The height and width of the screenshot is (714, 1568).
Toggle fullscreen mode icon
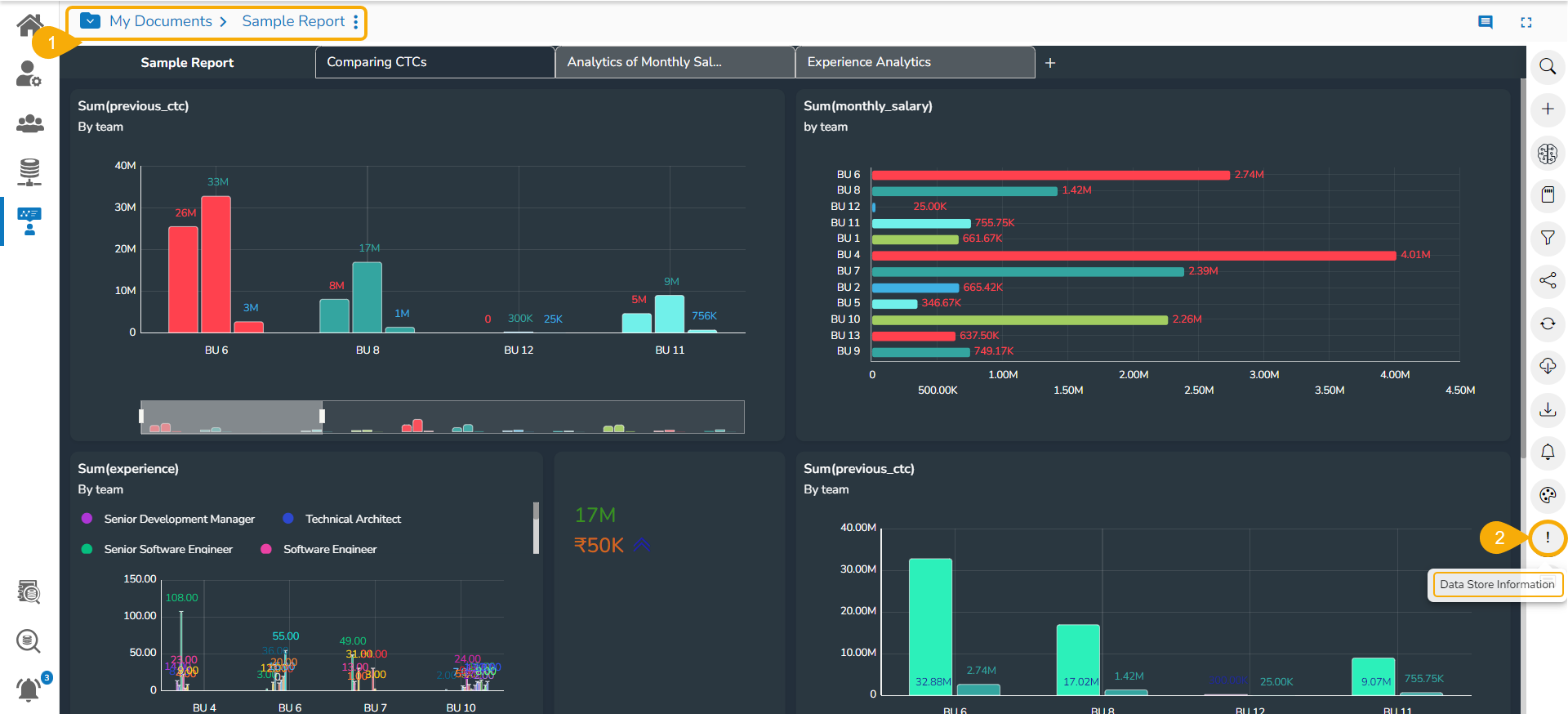click(x=1526, y=23)
